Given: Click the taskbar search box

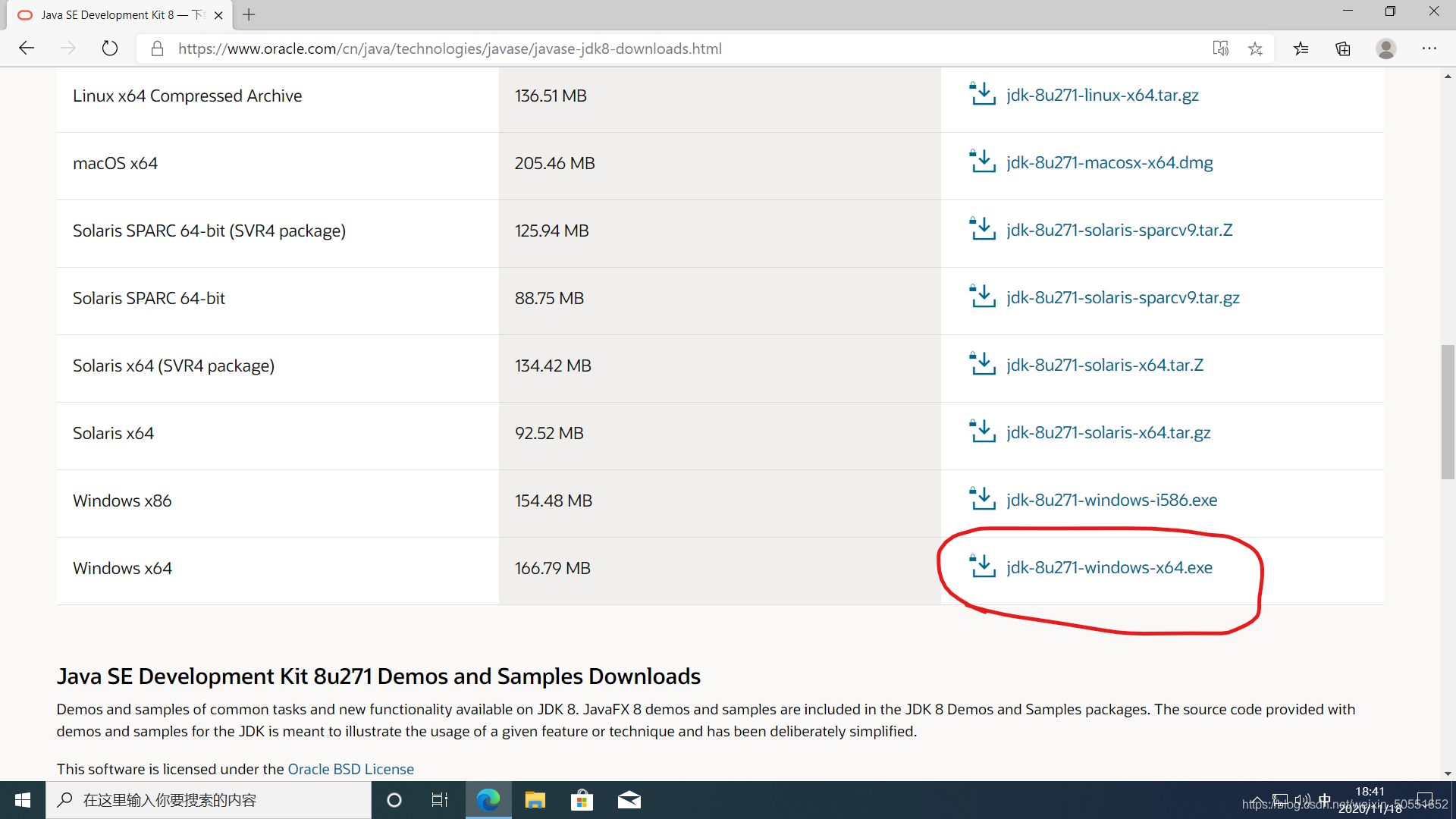Looking at the screenshot, I should pos(209,800).
